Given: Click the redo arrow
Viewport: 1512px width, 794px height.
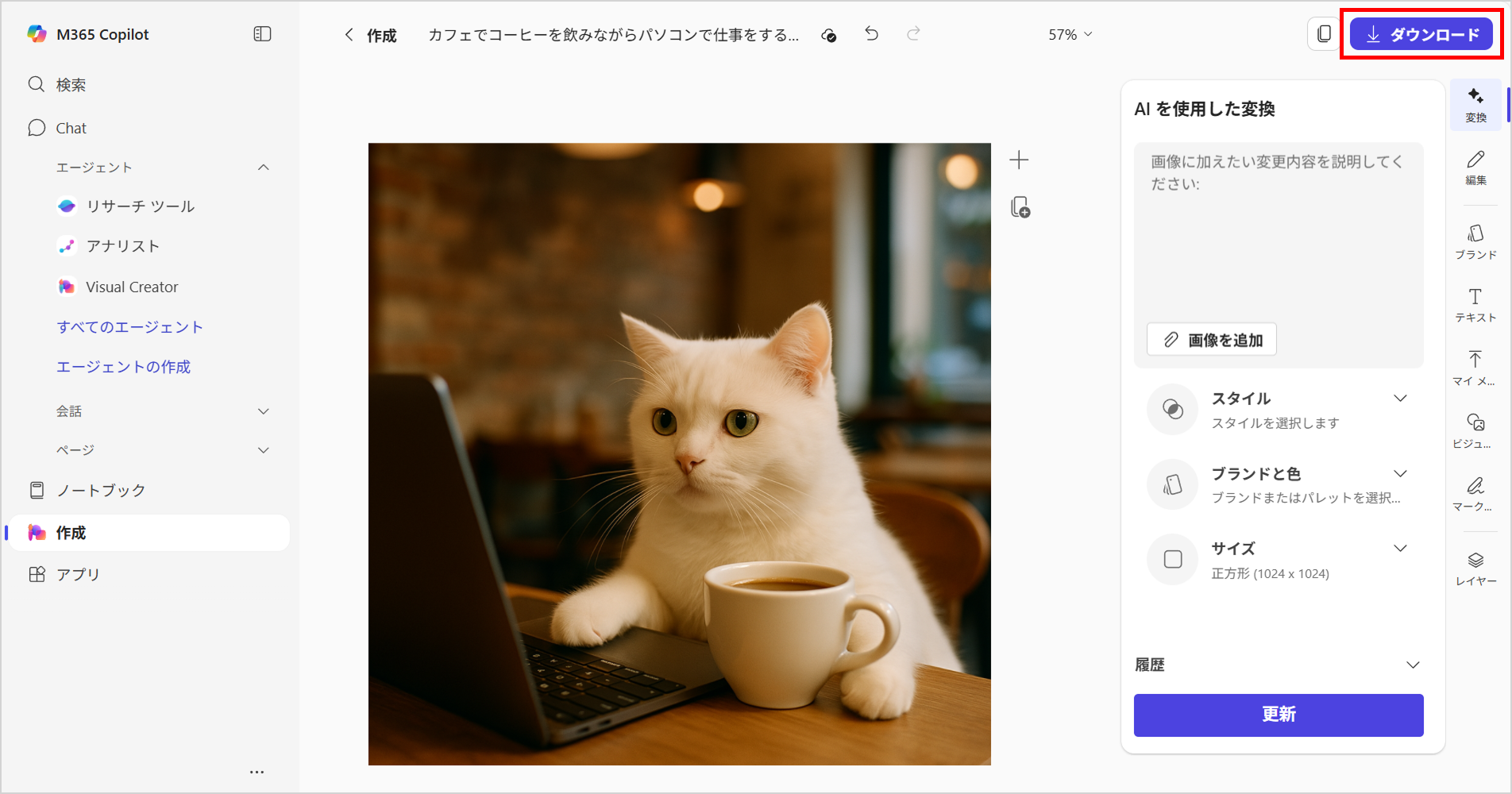Looking at the screenshot, I should [913, 33].
